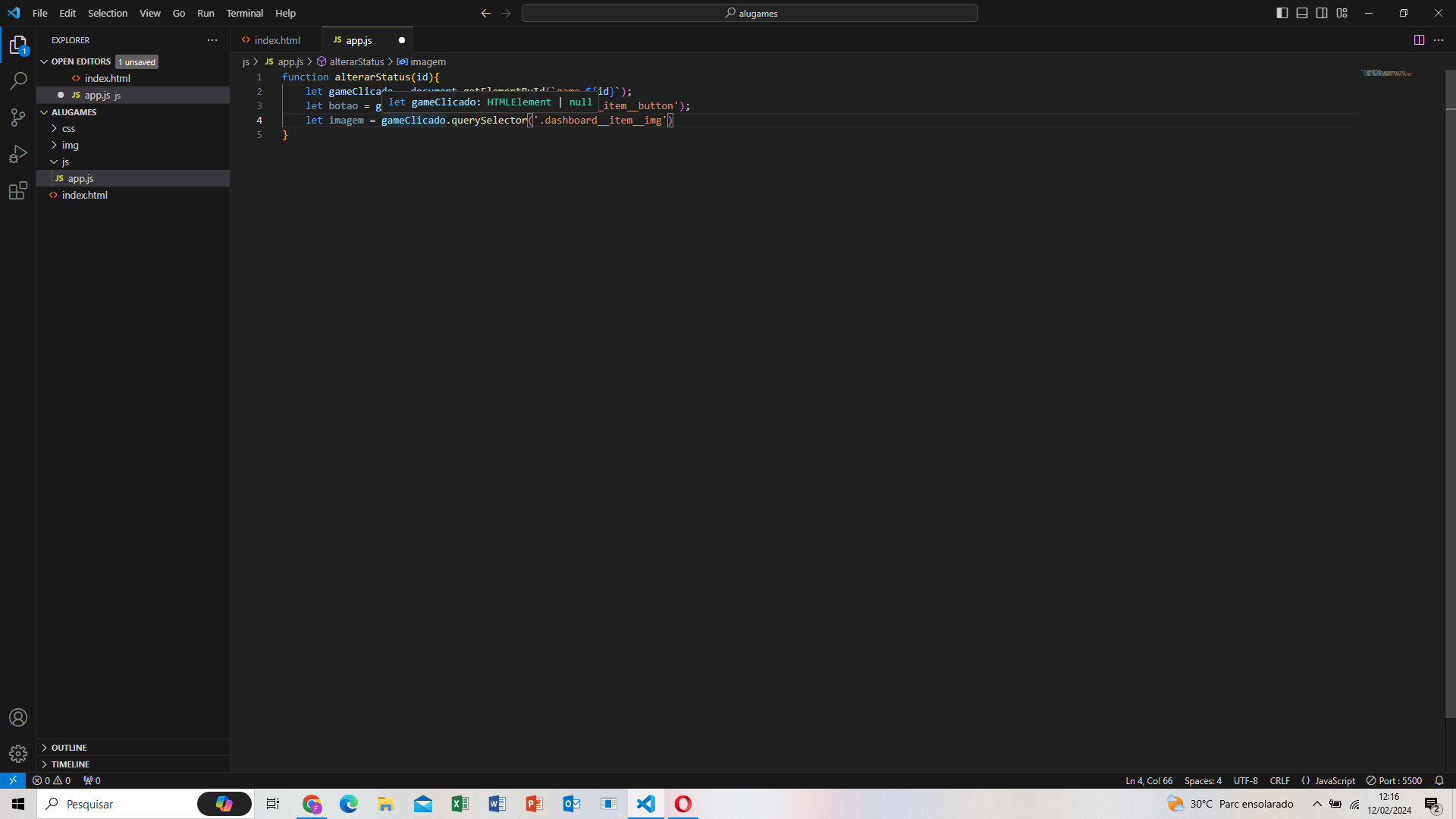The image size is (1456, 819).
Task: Open Excel from the taskbar
Action: point(460,804)
